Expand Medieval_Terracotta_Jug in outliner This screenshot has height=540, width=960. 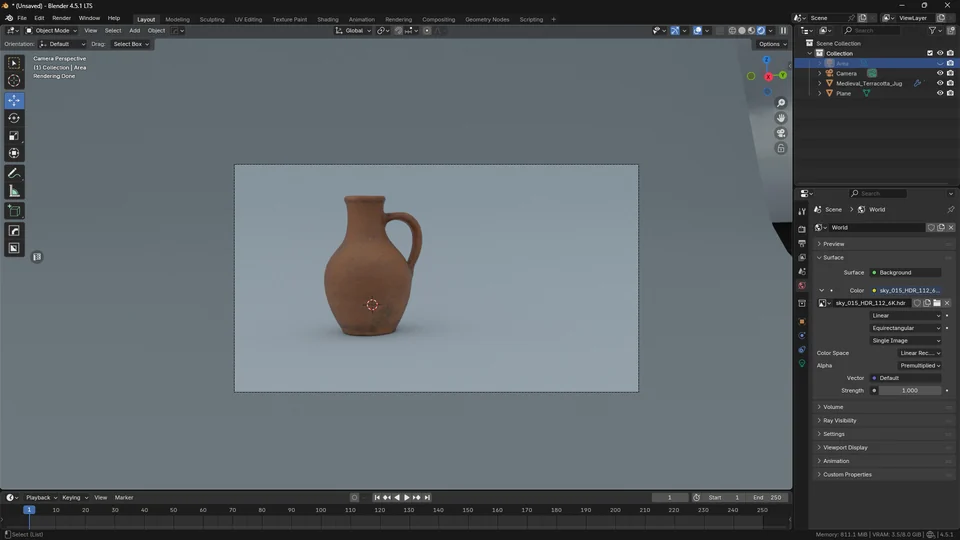pyautogui.click(x=820, y=83)
